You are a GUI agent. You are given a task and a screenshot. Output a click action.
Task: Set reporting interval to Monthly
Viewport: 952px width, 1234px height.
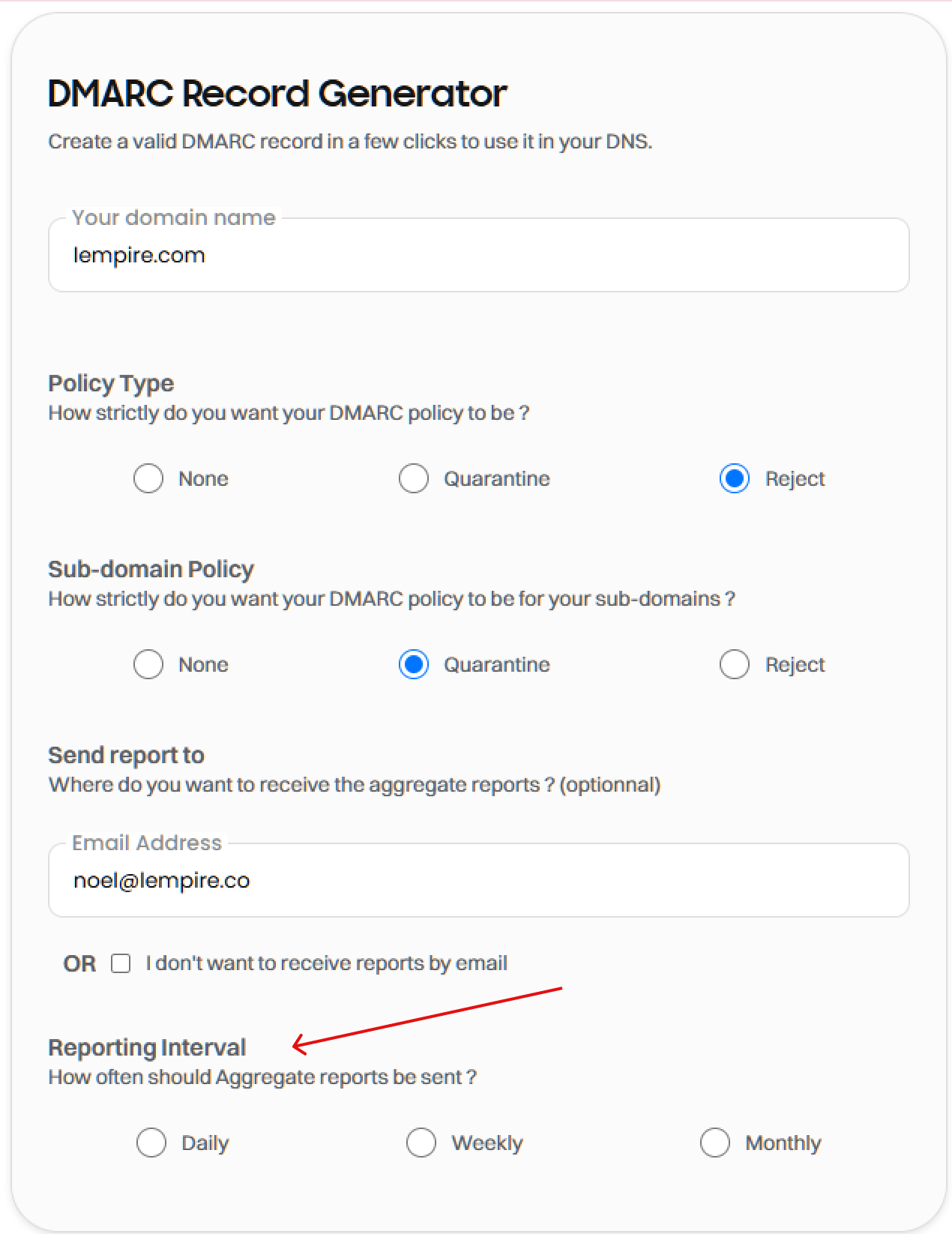[714, 1143]
